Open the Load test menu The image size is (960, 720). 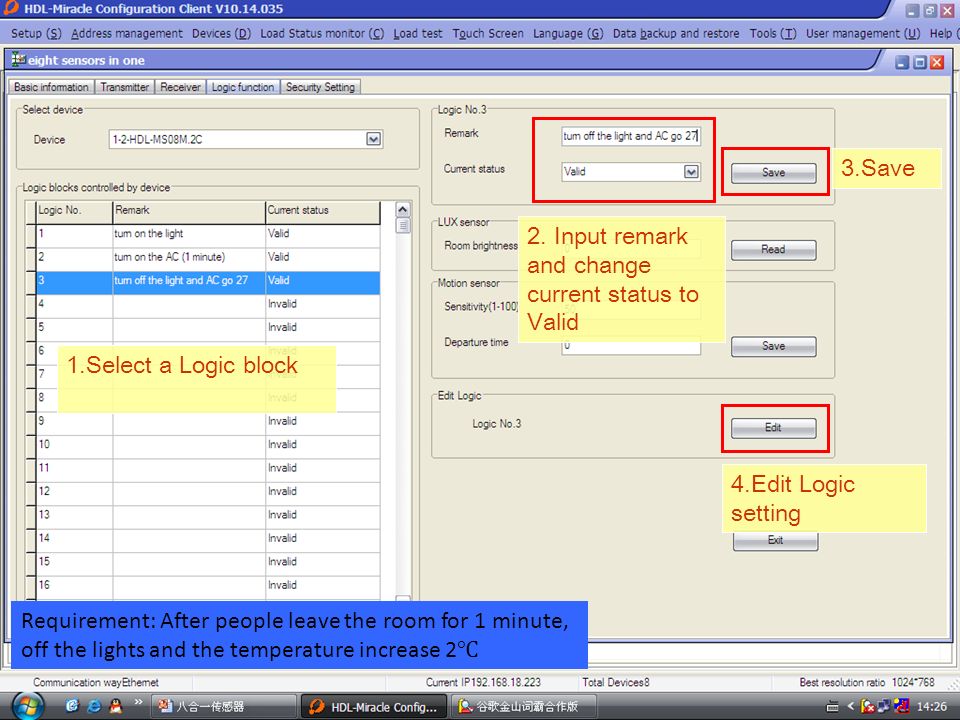pos(418,33)
